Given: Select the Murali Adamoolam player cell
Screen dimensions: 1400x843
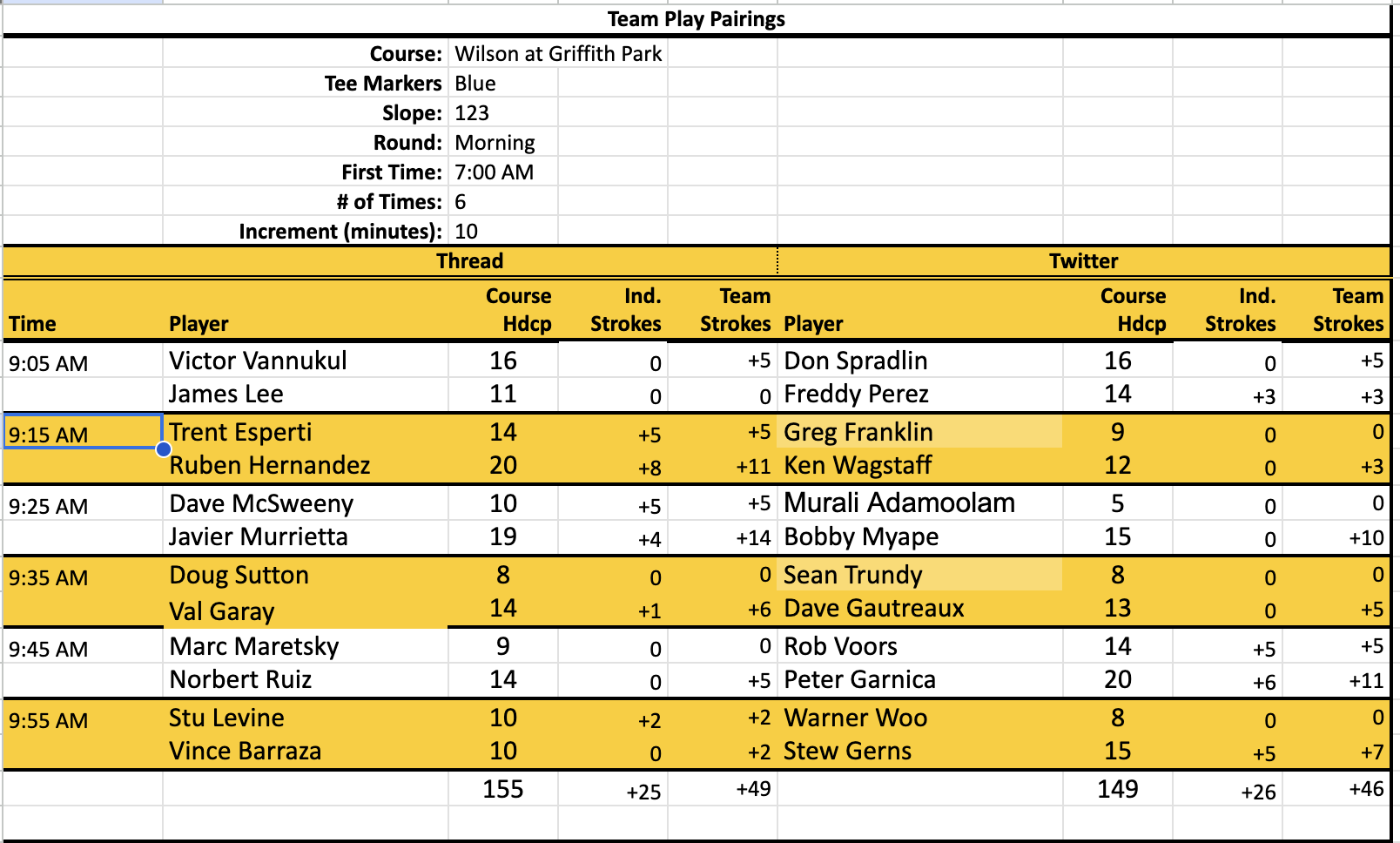Looking at the screenshot, I should pos(899,503).
